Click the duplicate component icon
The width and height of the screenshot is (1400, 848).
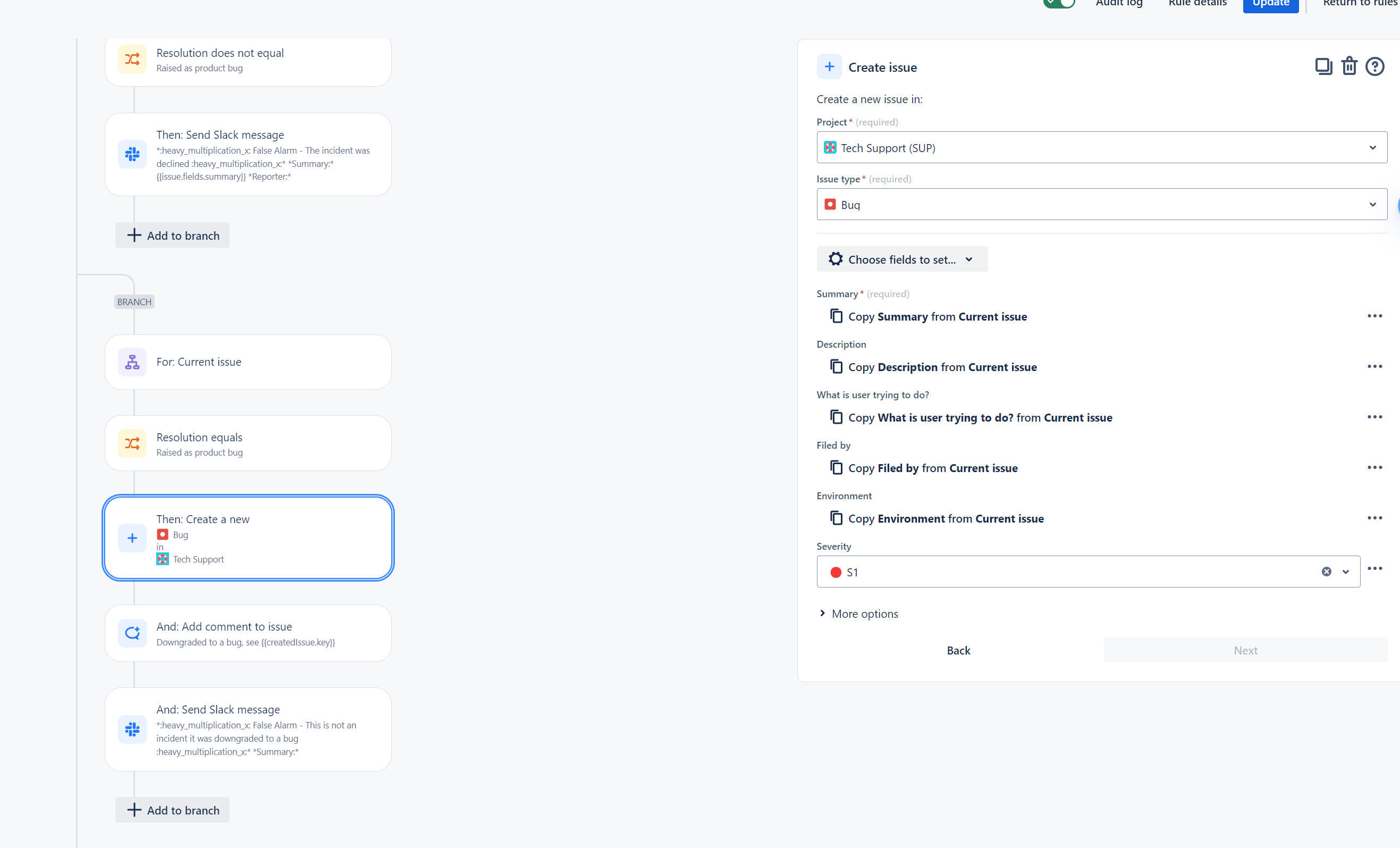(1323, 66)
